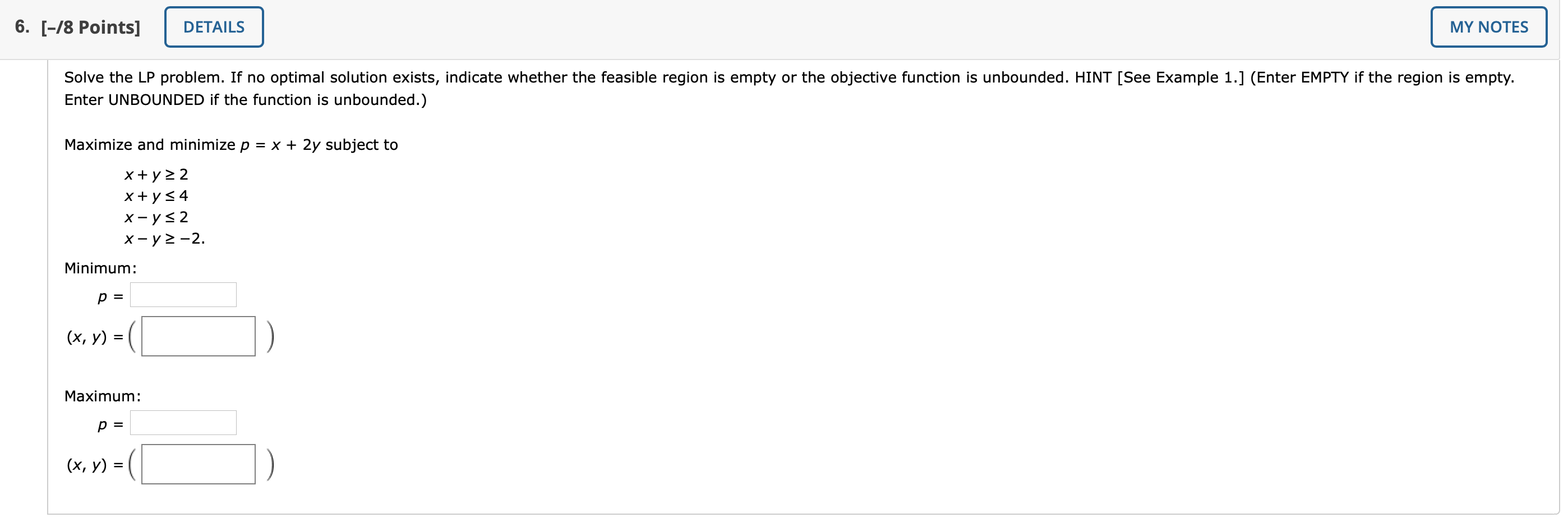Select the Minimum: section label
Image resolution: width=1568 pixels, height=531 pixels.
click(100, 267)
